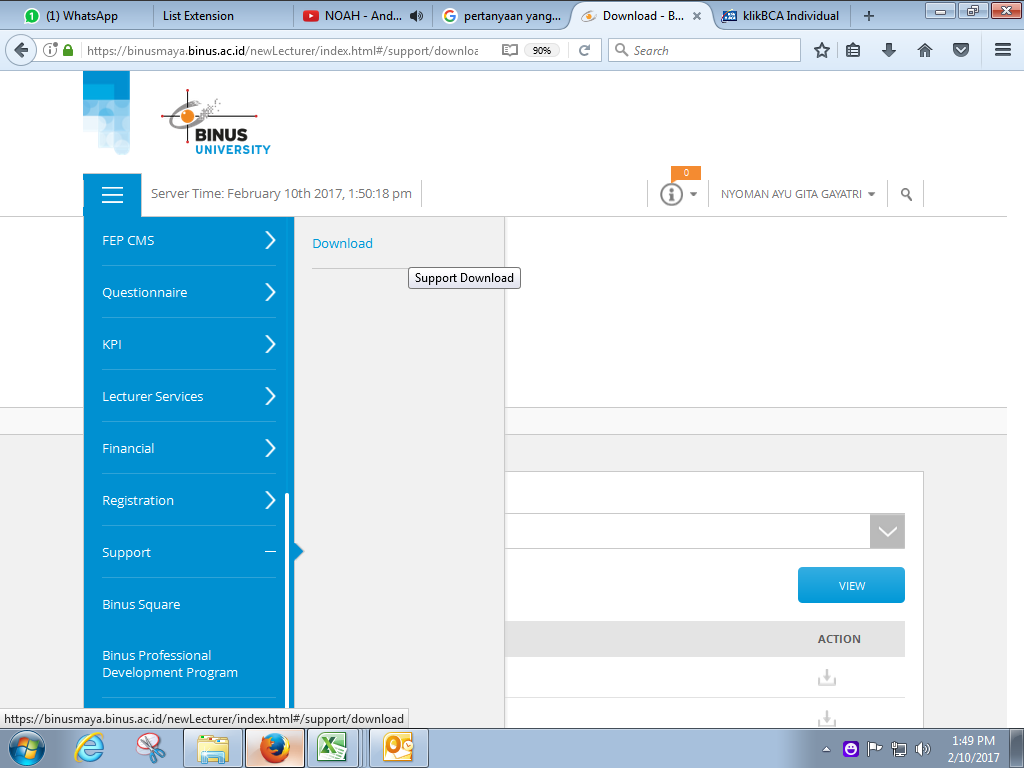Click the hamburger menu icon beside Server Time
Viewport: 1024px width, 768px height.
112,195
